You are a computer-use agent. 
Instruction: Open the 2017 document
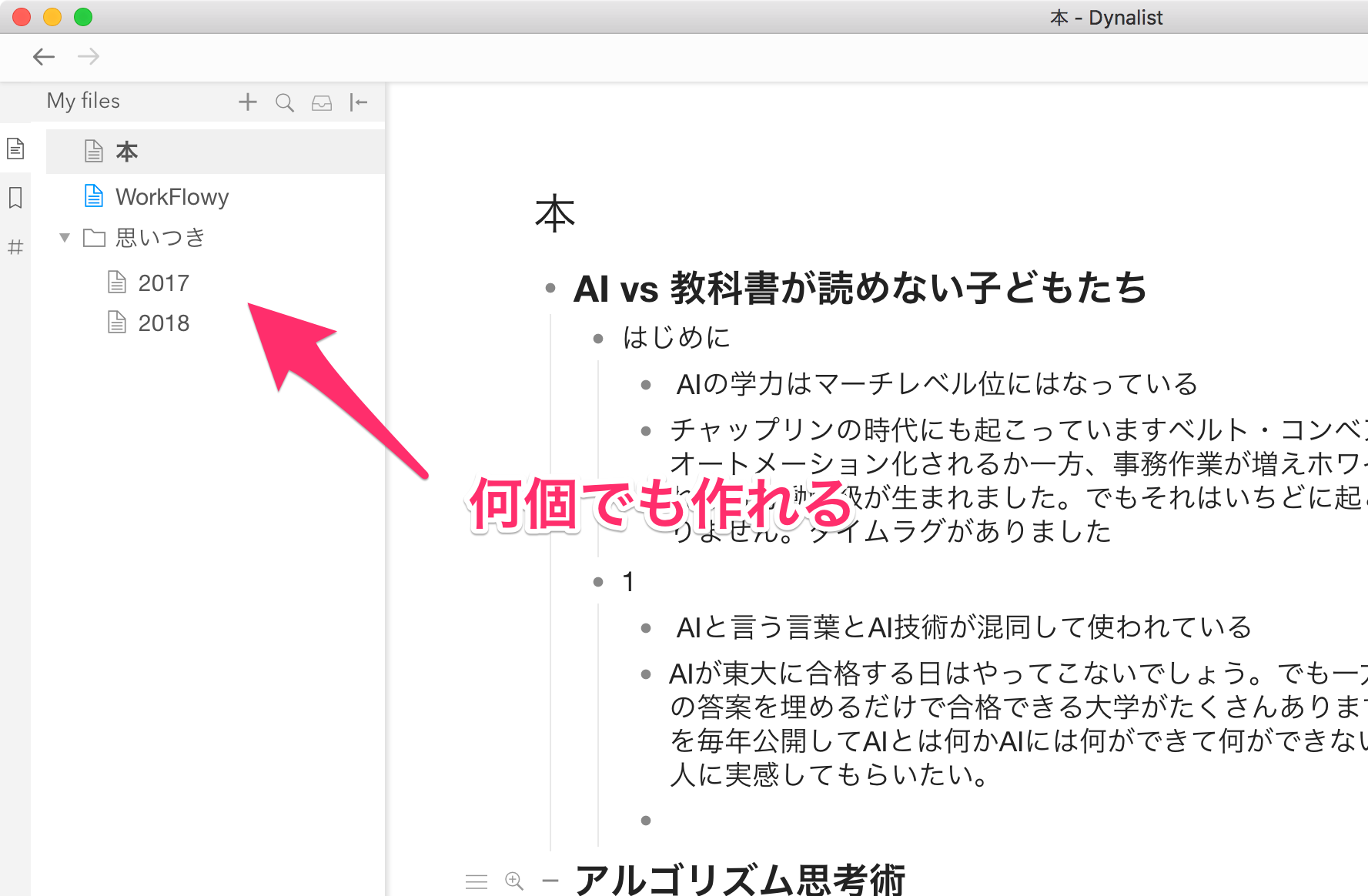coord(162,283)
